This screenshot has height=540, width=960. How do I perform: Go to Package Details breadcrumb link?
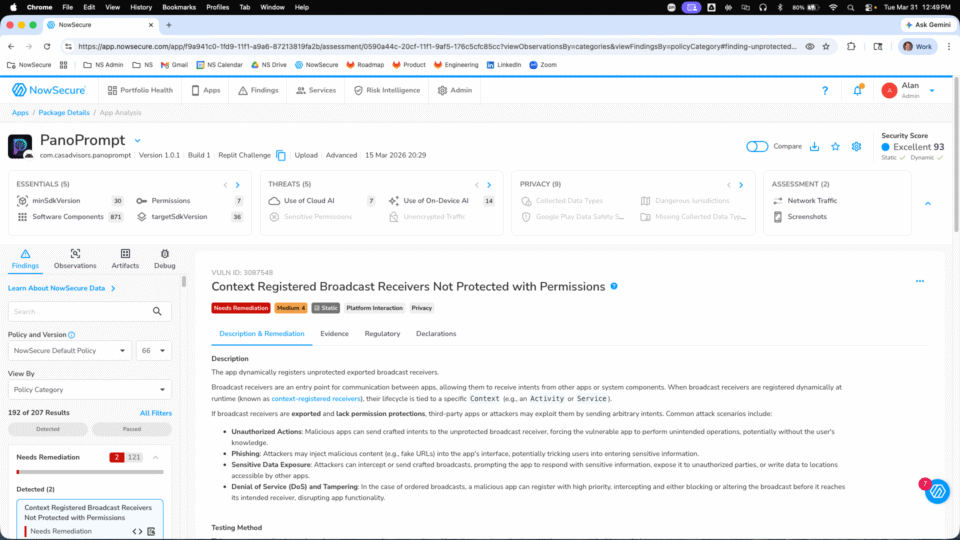tap(64, 113)
